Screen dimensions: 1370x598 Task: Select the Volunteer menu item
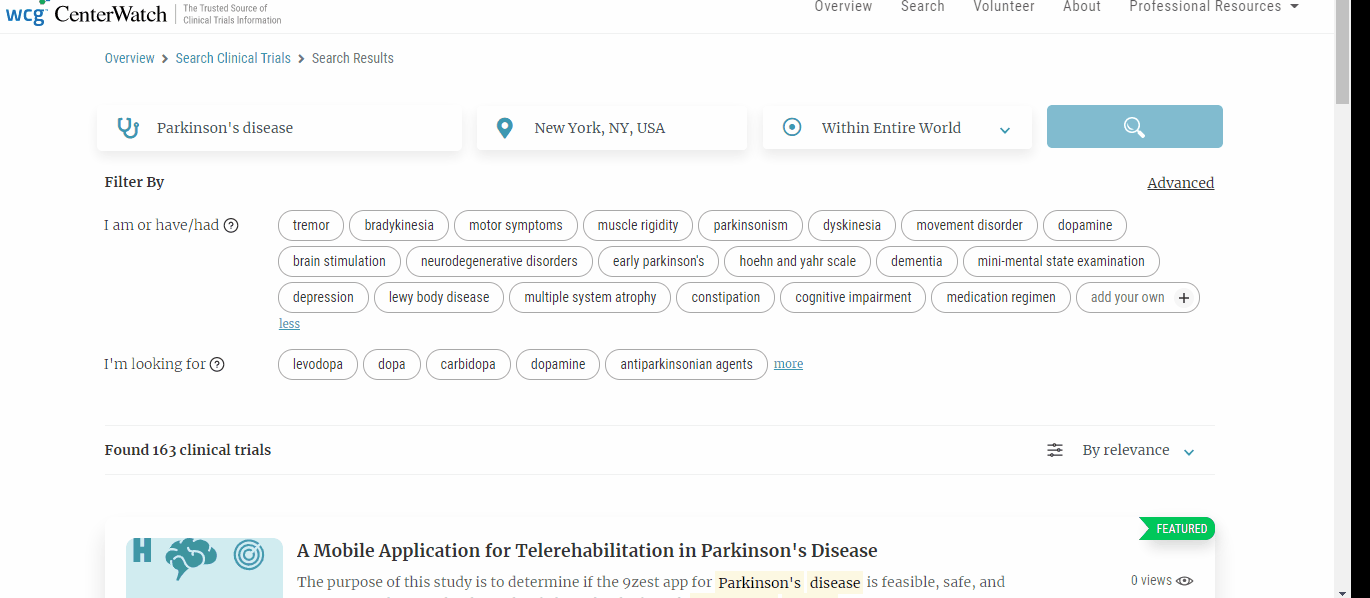coord(1004,7)
